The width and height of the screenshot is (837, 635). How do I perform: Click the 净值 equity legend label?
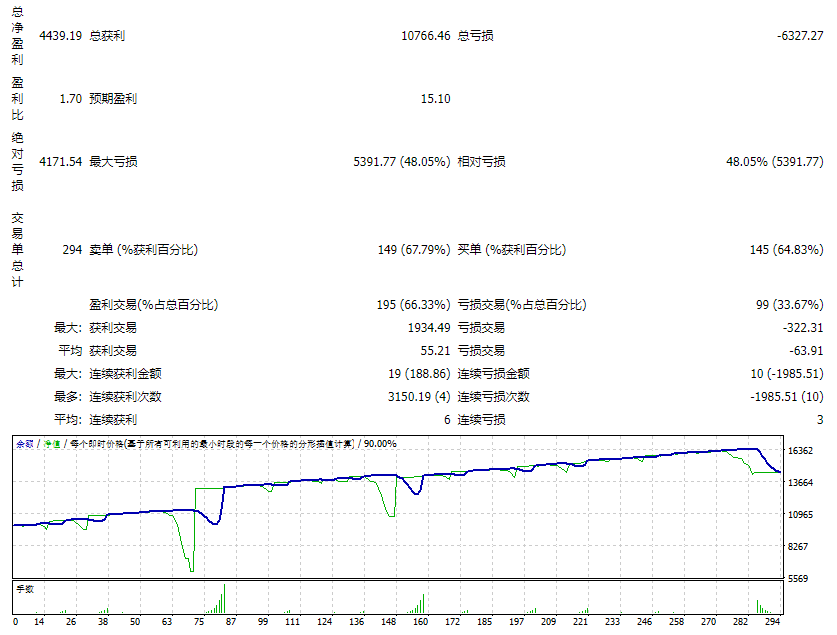pos(51,443)
